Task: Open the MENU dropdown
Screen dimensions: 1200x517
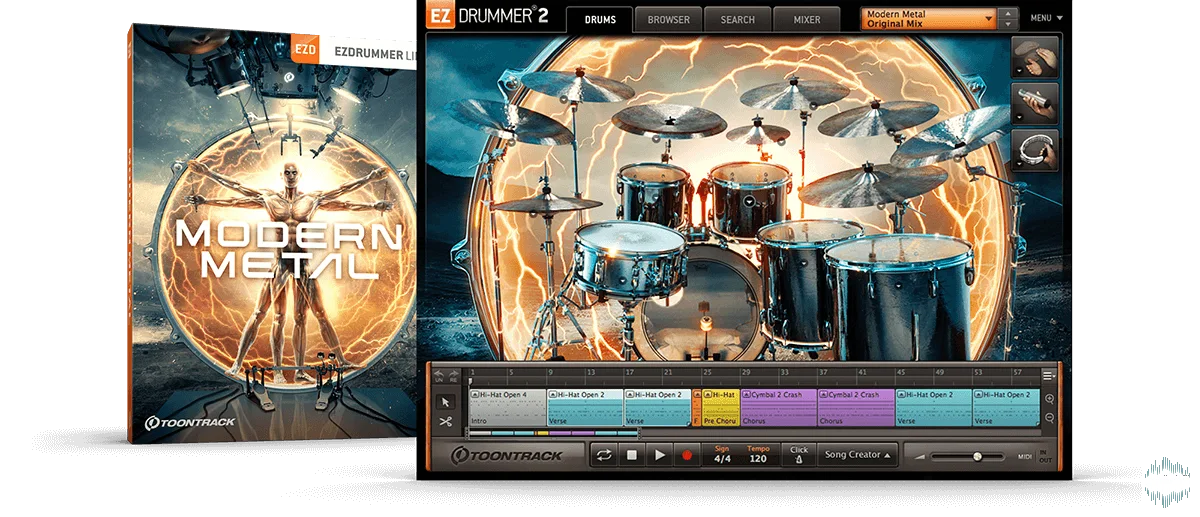Action: point(1046,18)
